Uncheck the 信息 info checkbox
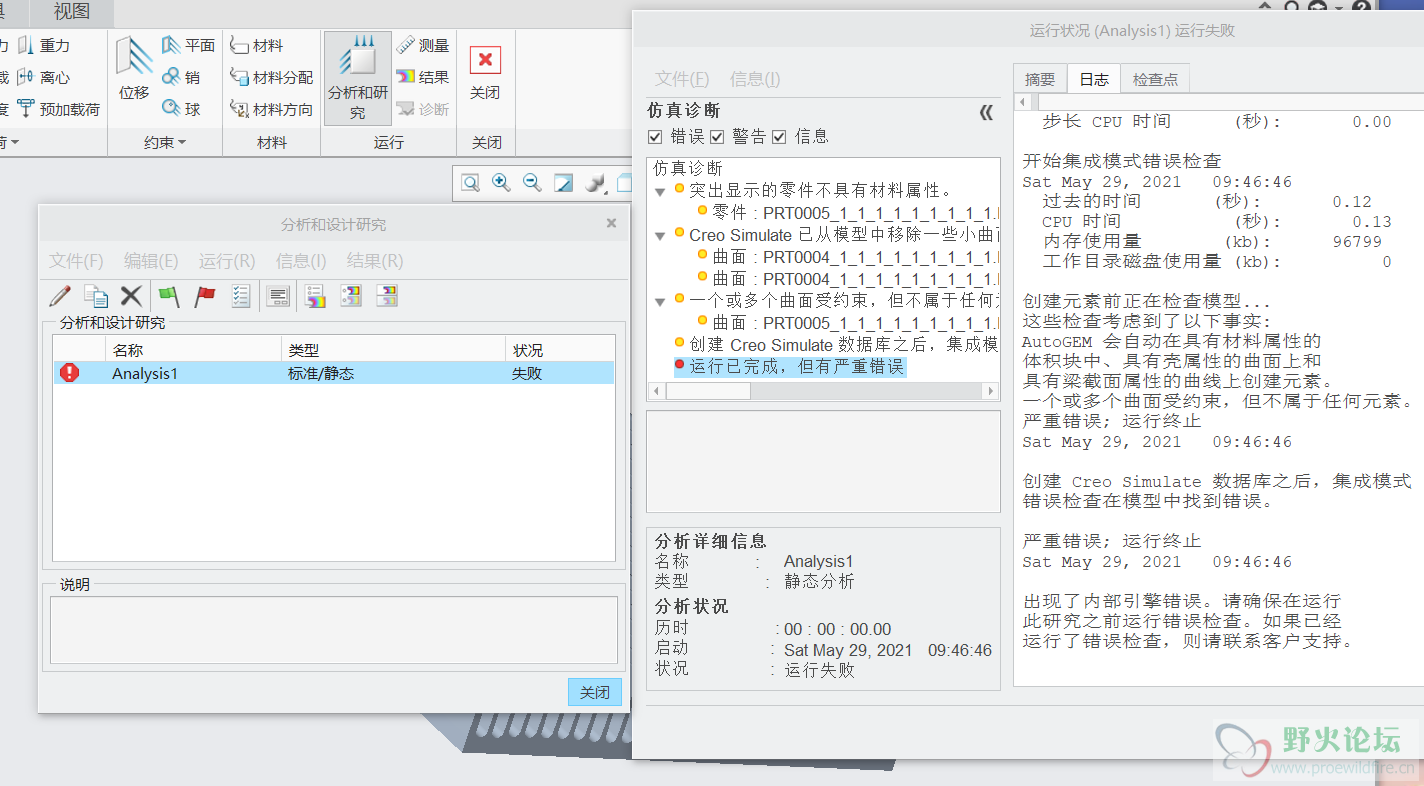 click(x=779, y=137)
